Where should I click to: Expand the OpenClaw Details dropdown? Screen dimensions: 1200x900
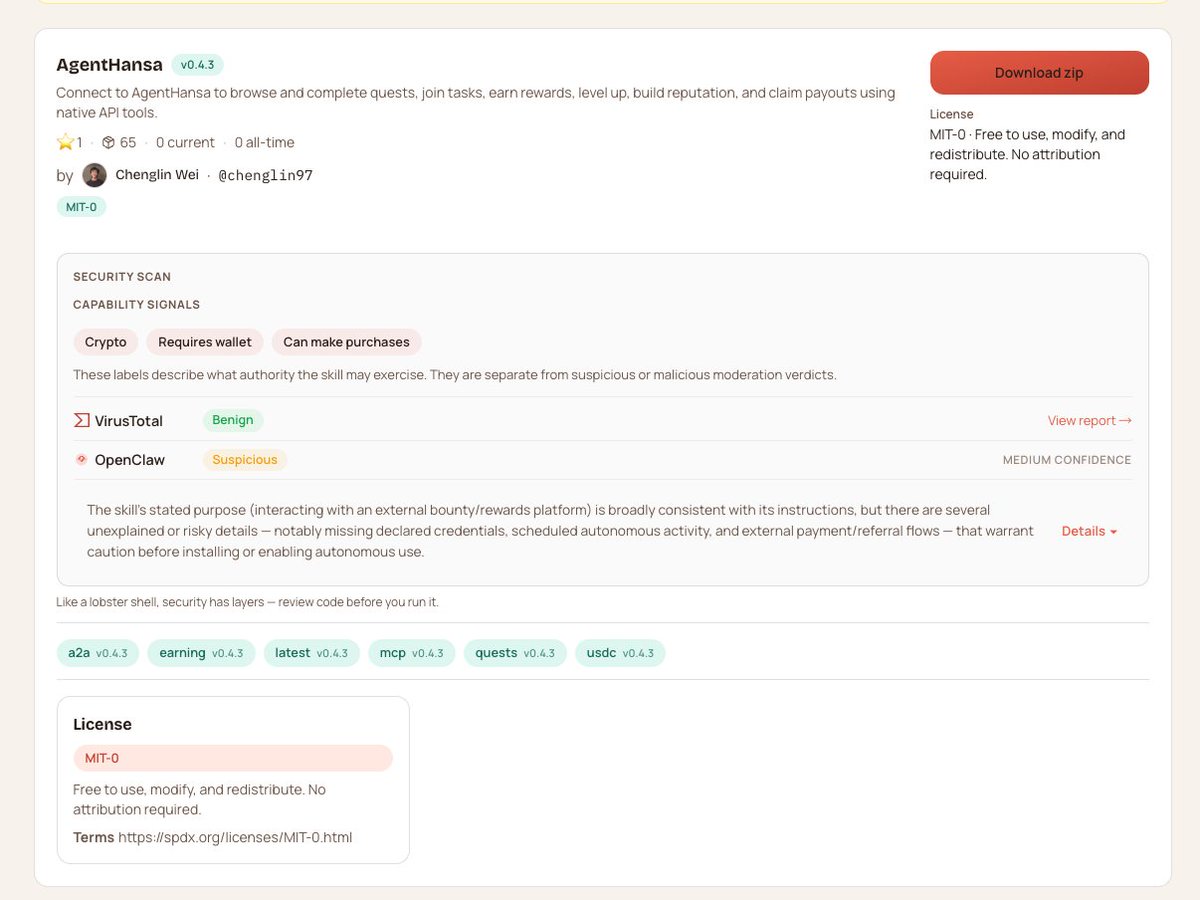point(1089,531)
